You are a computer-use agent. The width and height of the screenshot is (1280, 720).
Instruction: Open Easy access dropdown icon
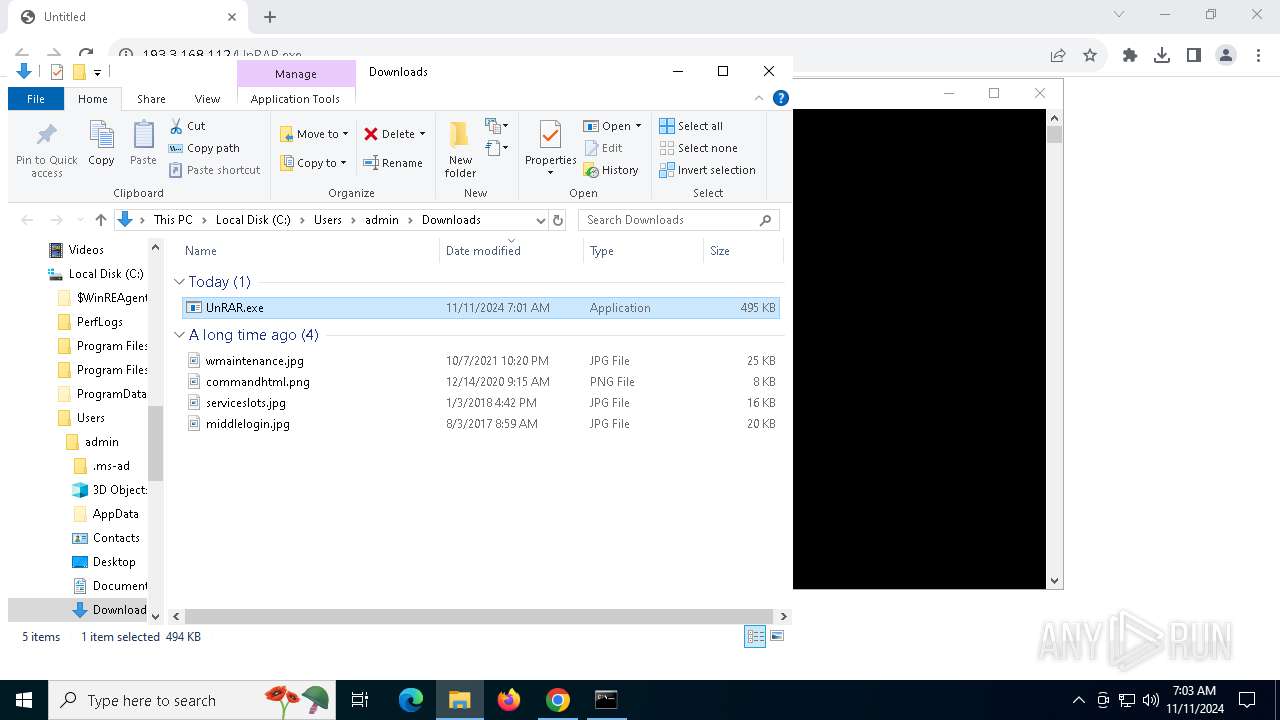tap(497, 148)
